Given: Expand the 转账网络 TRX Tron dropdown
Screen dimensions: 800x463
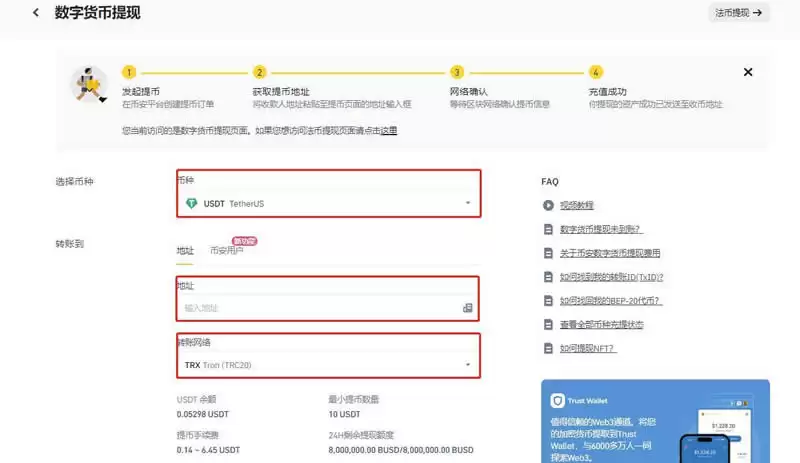Looking at the screenshot, I should click(328, 365).
